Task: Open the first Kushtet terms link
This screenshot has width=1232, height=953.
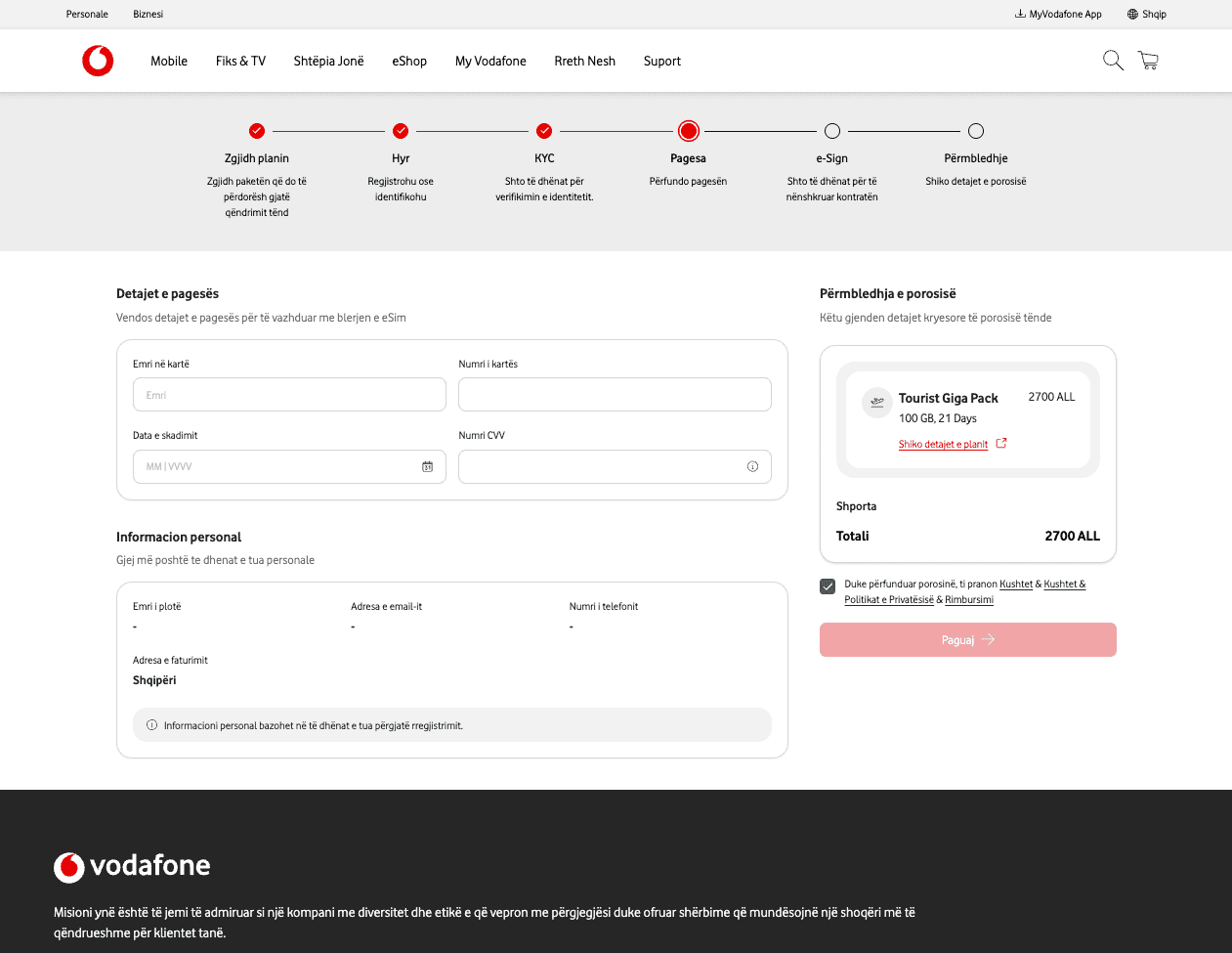Action: tap(1016, 585)
